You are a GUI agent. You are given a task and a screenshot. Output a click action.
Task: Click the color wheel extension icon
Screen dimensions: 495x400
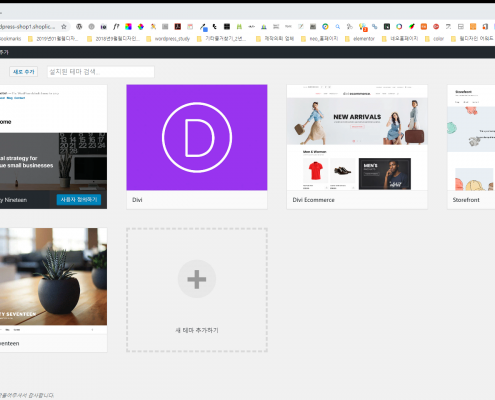pyautogui.click(x=141, y=27)
